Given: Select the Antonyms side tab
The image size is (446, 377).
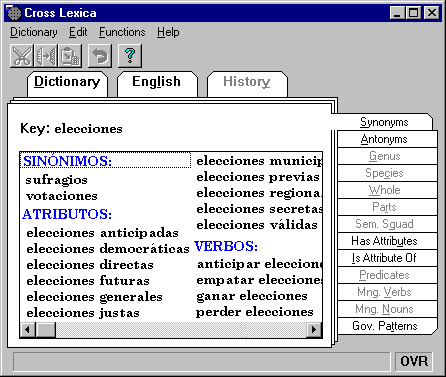Looking at the screenshot, I should (387, 139).
